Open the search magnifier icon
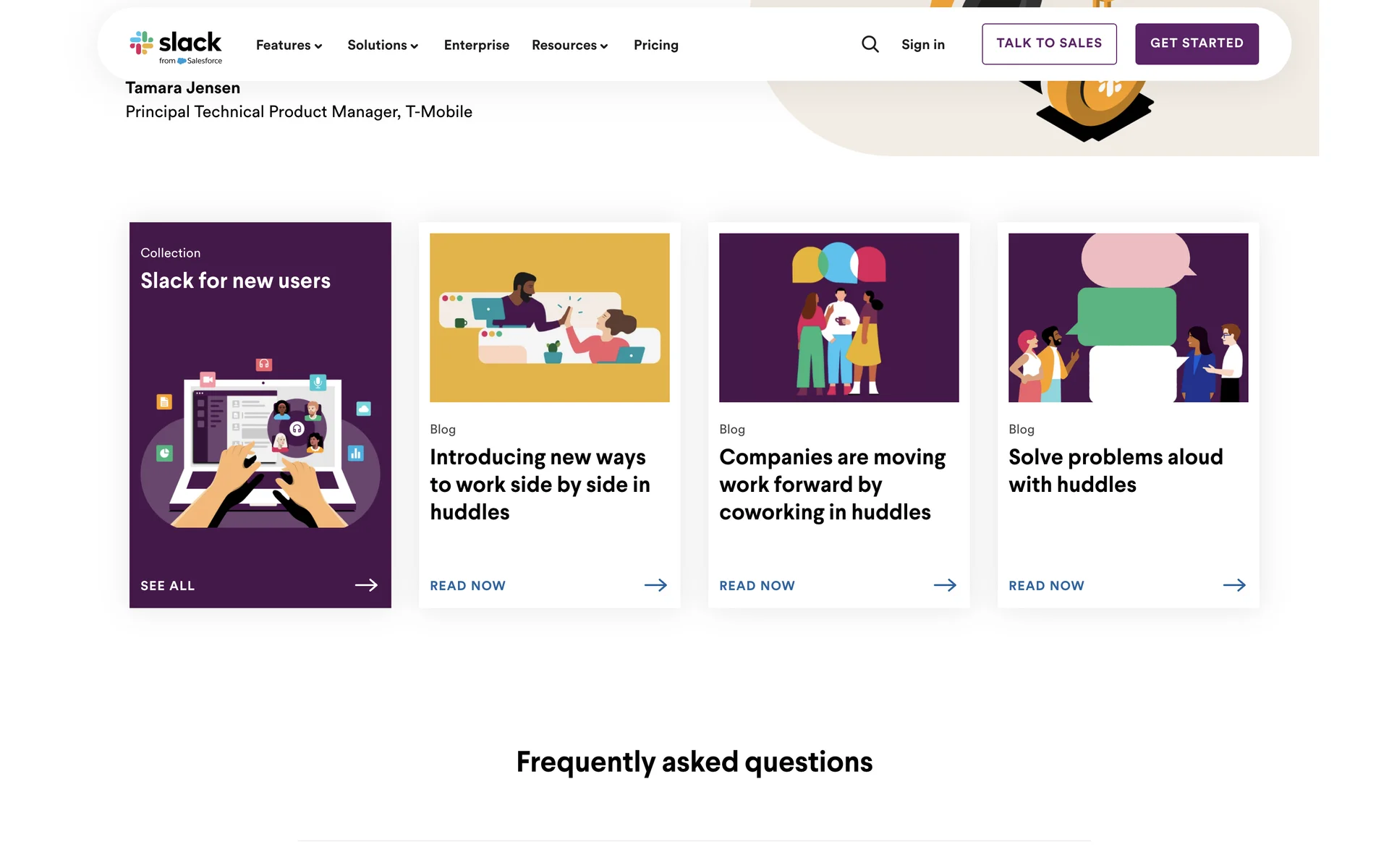 pyautogui.click(x=870, y=45)
